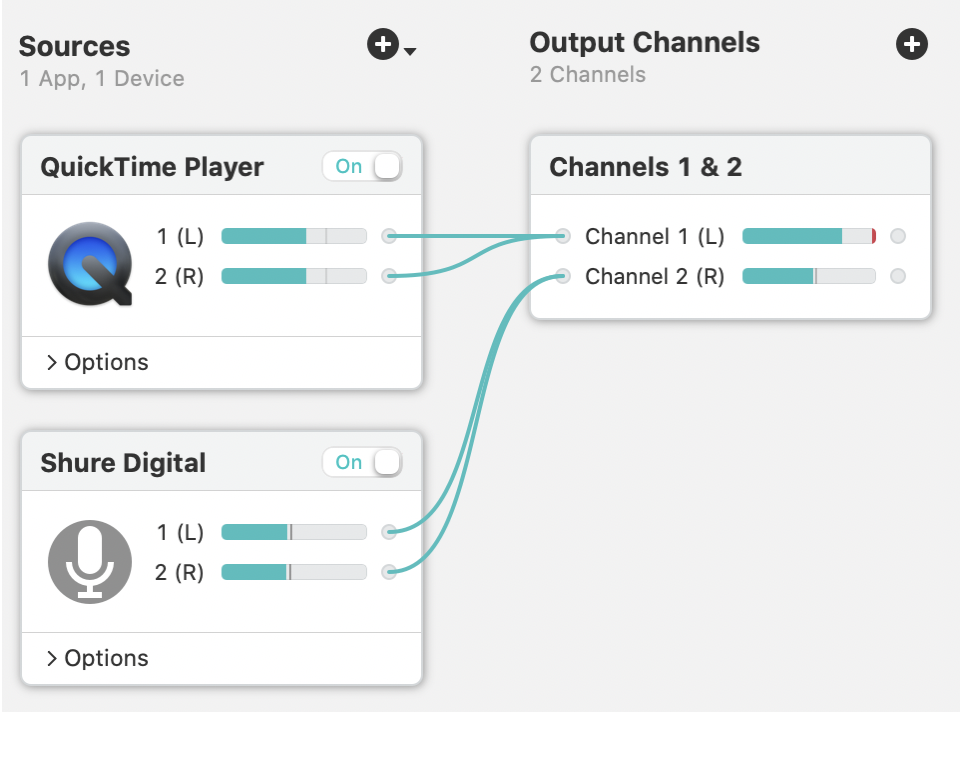Click Channel 2 (R) input connector
962x762 pixels.
(x=563, y=276)
